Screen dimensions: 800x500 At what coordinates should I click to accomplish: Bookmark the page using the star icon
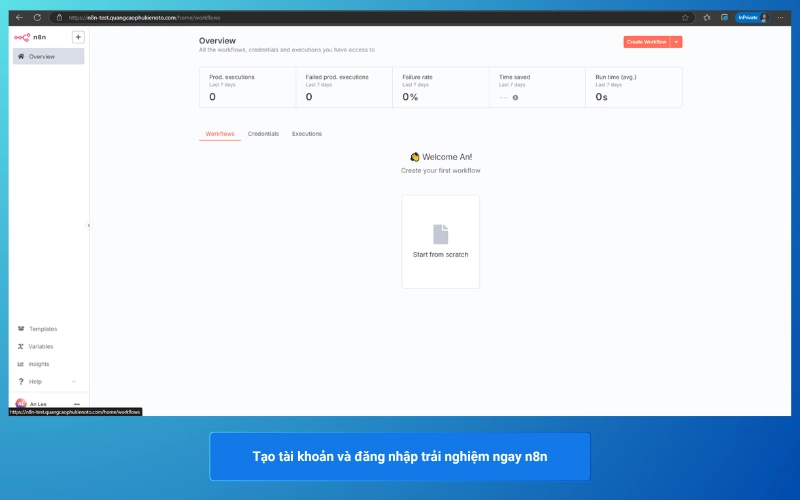coord(685,17)
